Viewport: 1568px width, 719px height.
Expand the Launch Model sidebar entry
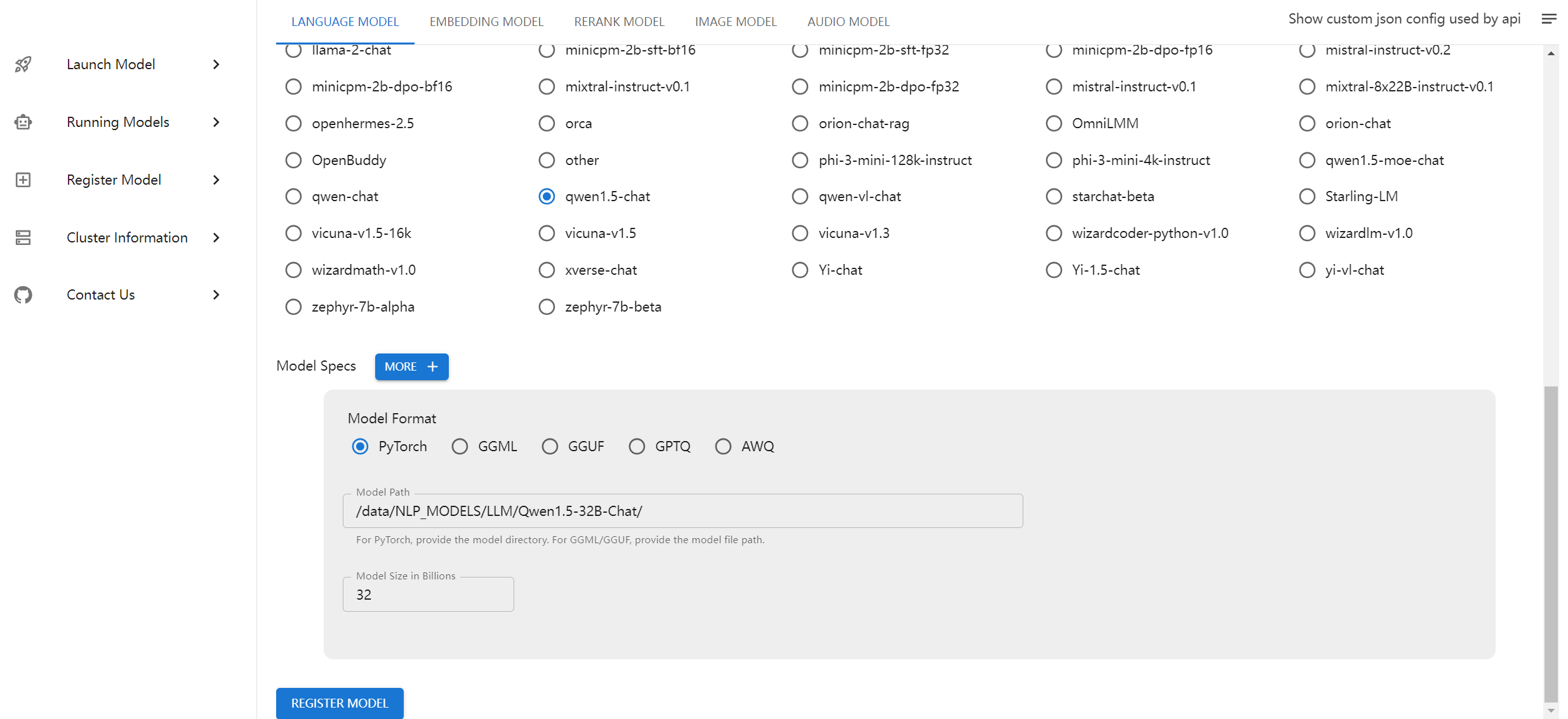pos(216,64)
